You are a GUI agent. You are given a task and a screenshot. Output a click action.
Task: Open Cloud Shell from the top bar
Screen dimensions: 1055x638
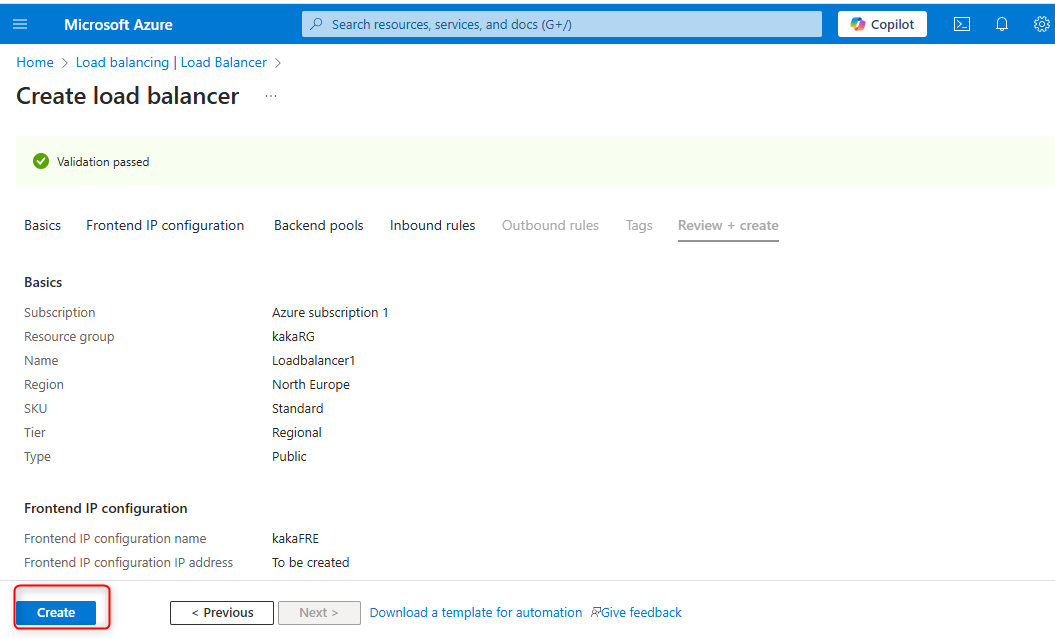[962, 24]
